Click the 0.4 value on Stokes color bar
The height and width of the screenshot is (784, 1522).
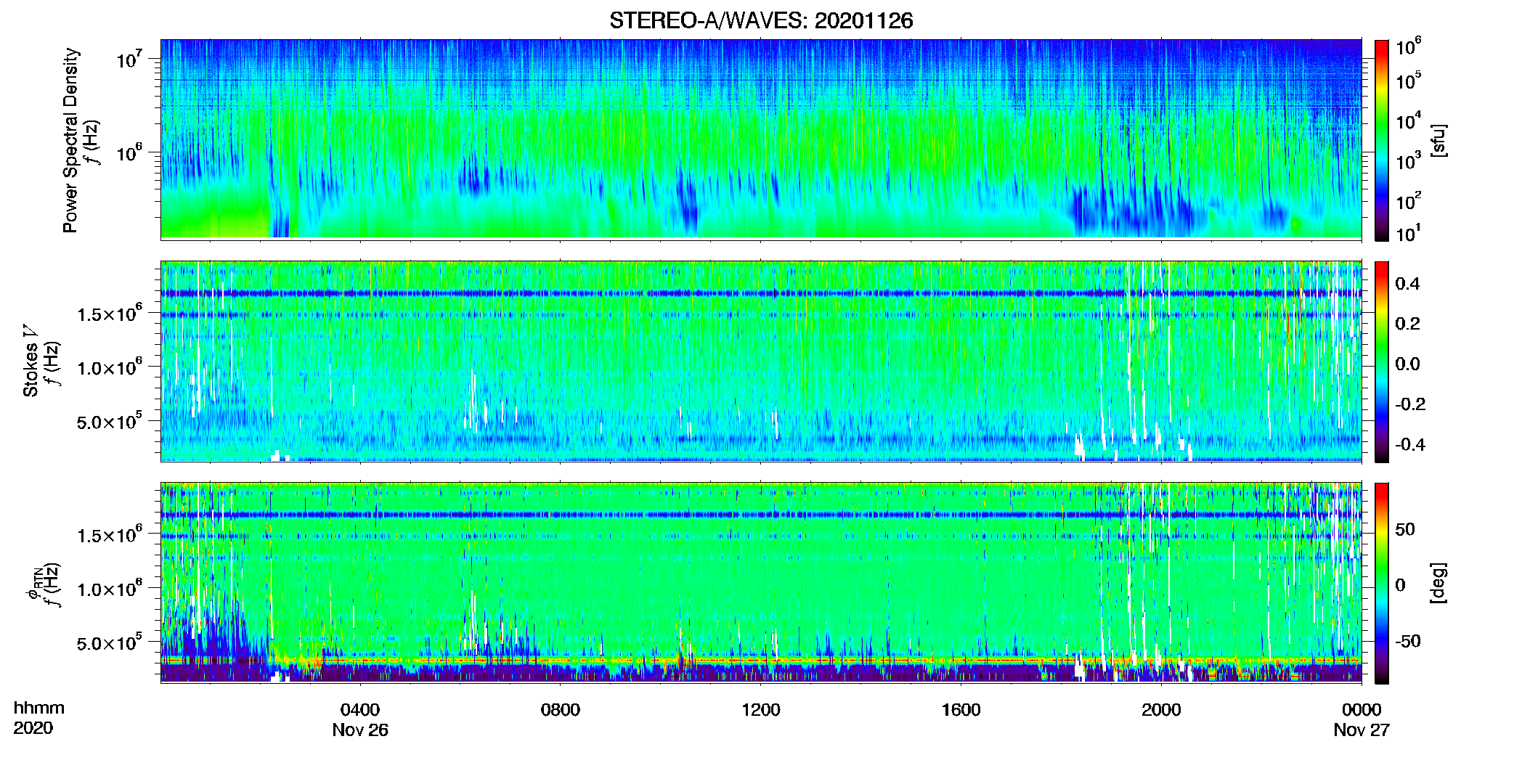point(1407,284)
